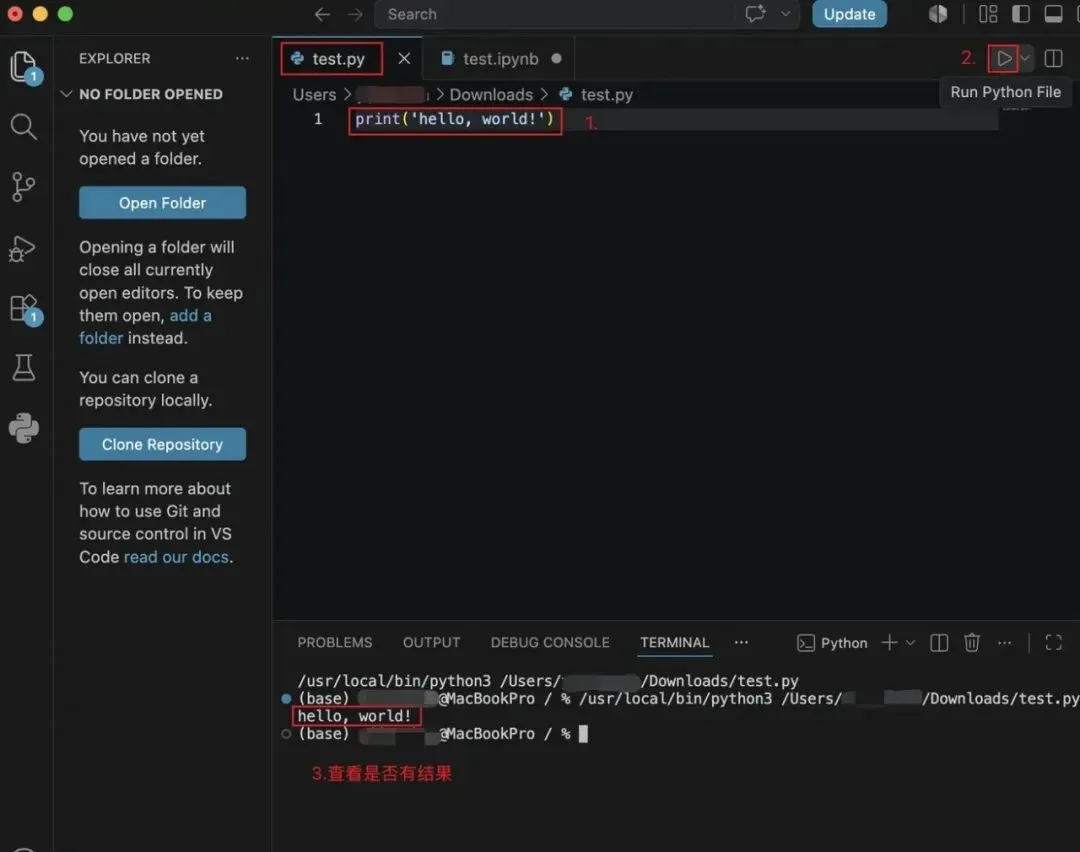Open the Copilot chat icon in title bar

(756, 14)
